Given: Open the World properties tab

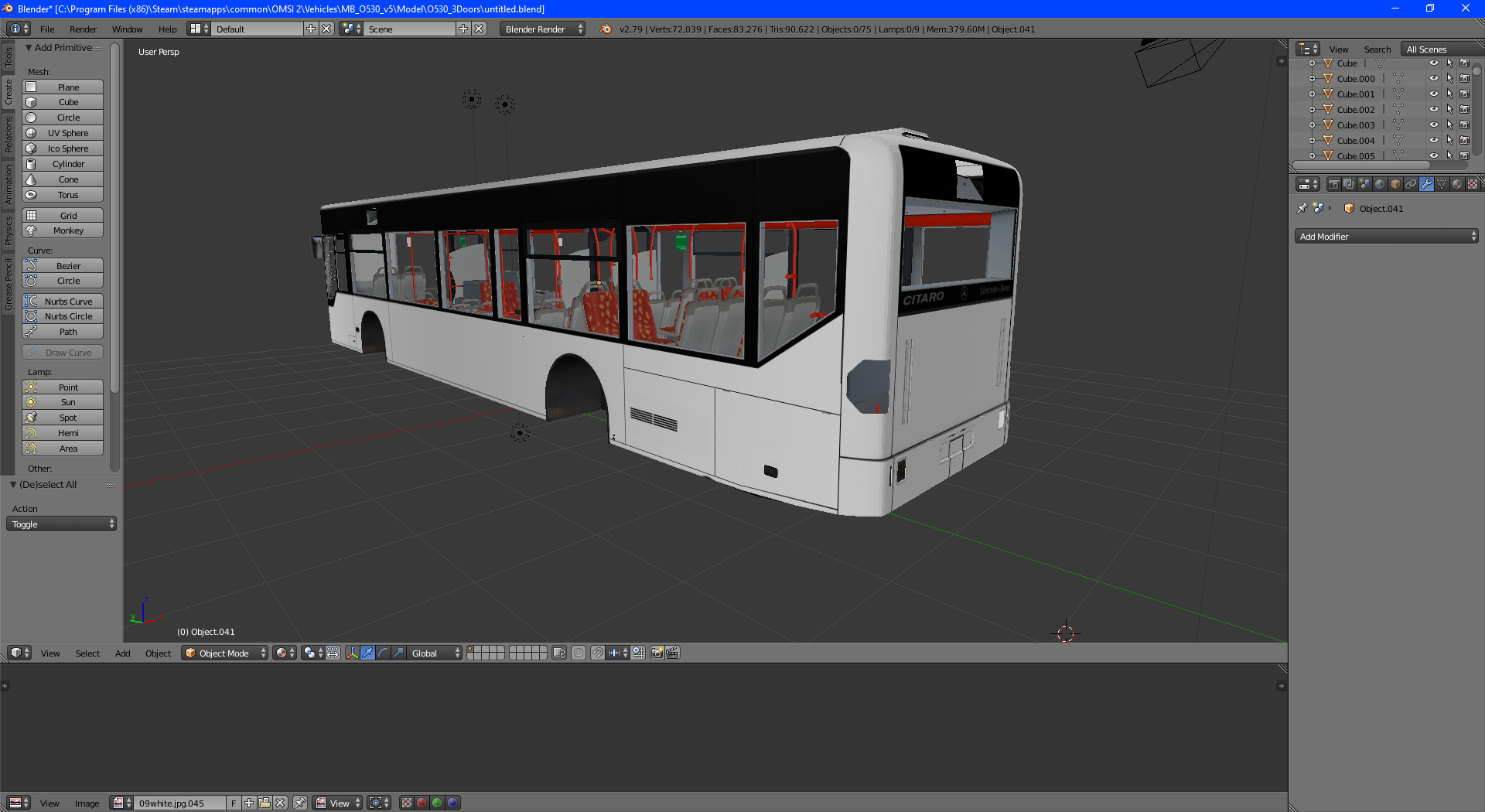Looking at the screenshot, I should point(1380,184).
